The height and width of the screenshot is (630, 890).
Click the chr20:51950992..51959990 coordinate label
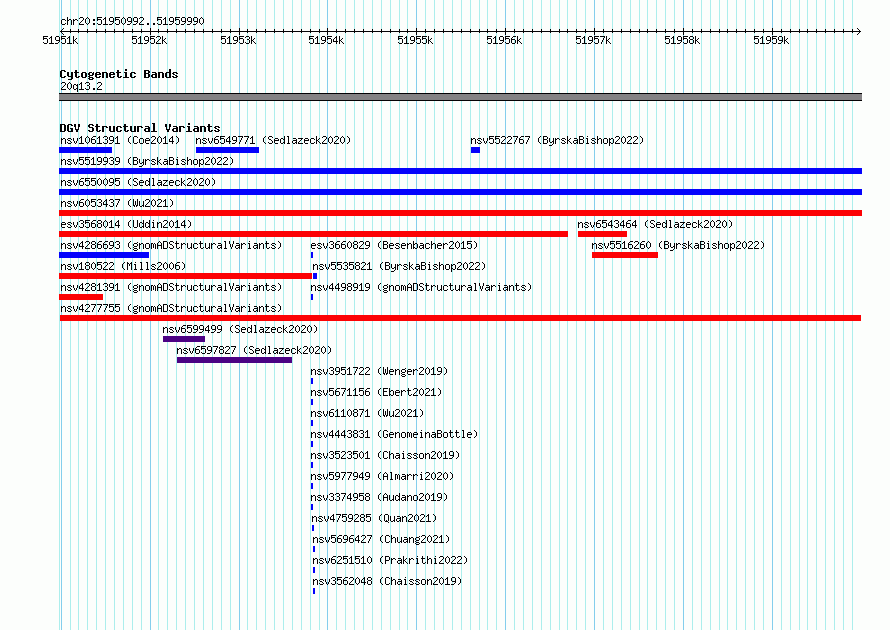pyautogui.click(x=132, y=21)
